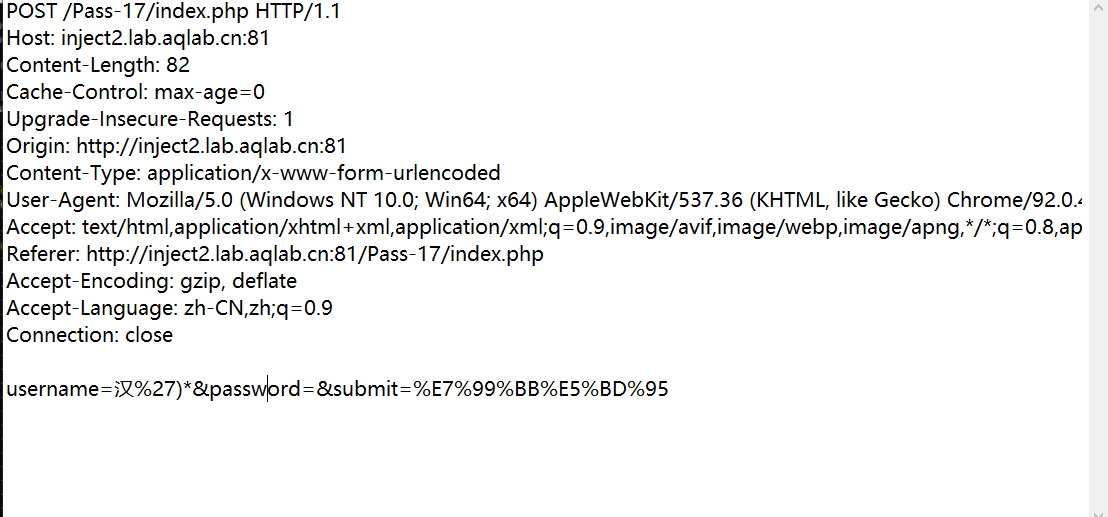Click the Accept text/html header line
The image size is (1108, 517).
click(500, 228)
